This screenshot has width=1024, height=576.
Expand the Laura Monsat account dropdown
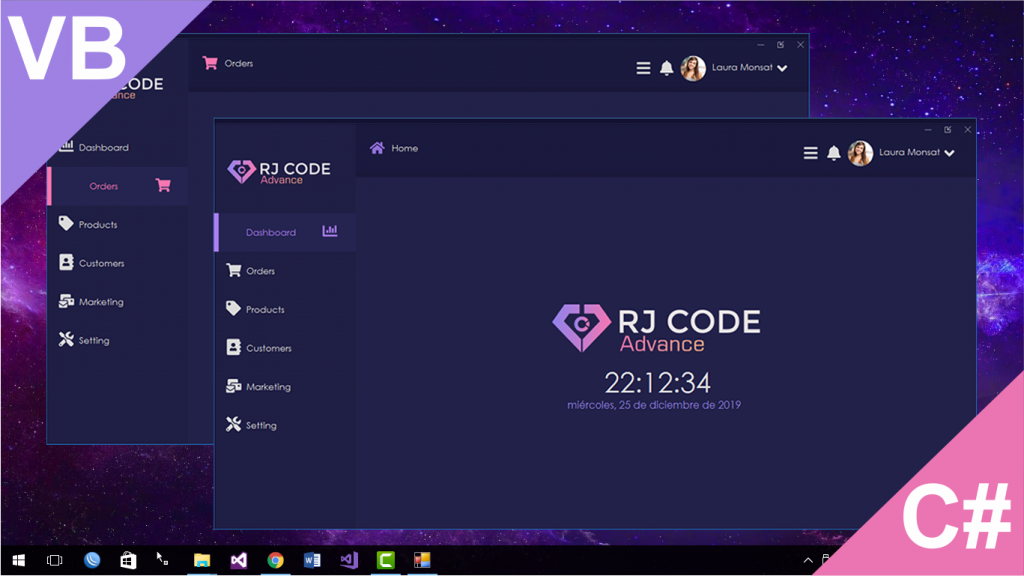948,153
